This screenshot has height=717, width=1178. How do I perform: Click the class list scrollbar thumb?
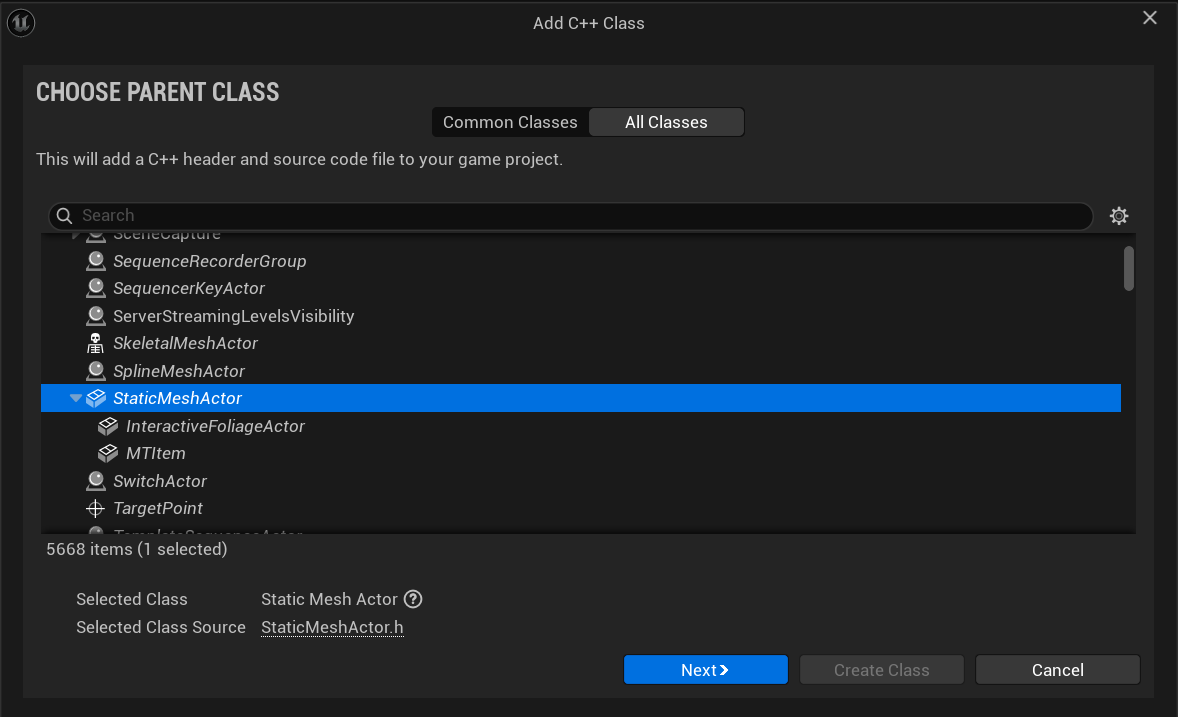tap(1128, 268)
